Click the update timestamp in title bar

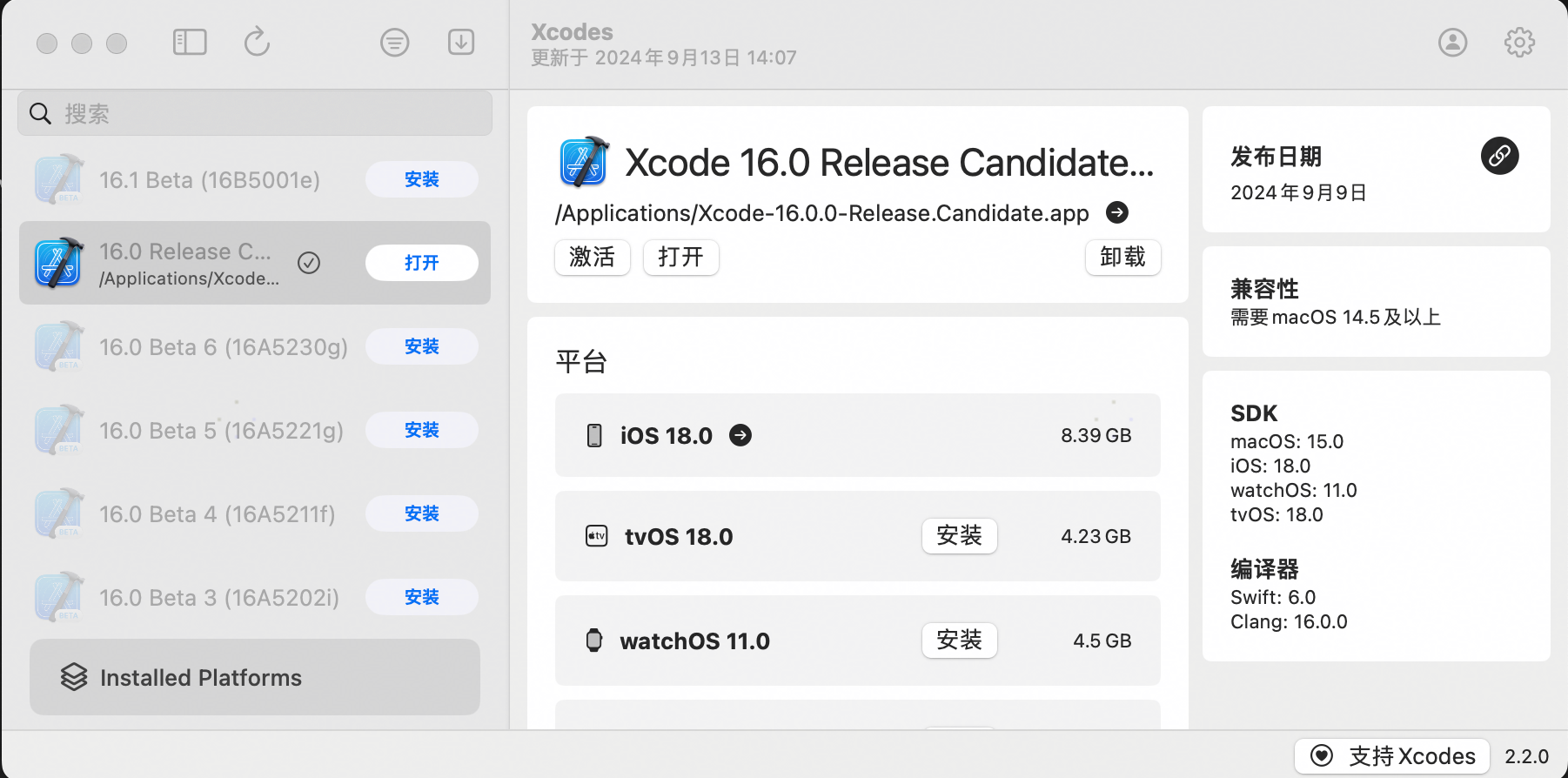pyautogui.click(x=664, y=57)
